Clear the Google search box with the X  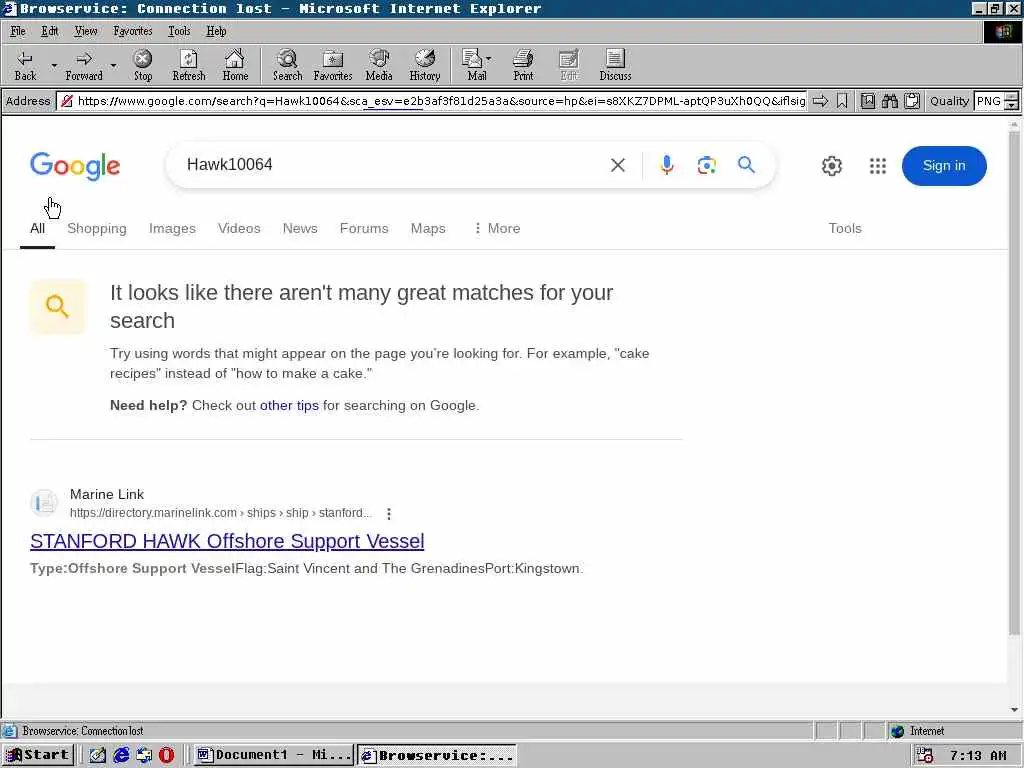click(618, 165)
